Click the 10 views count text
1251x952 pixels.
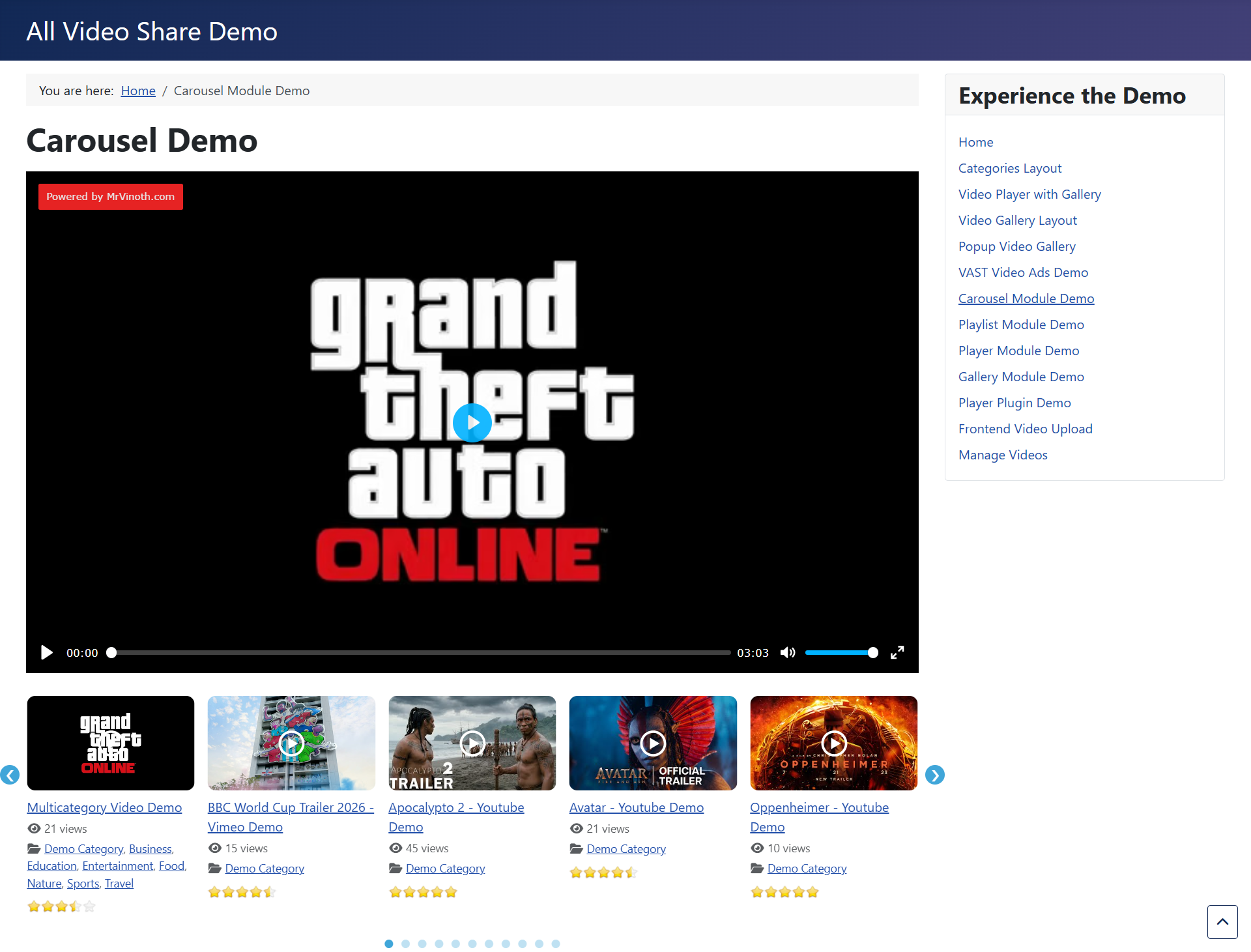(x=789, y=848)
